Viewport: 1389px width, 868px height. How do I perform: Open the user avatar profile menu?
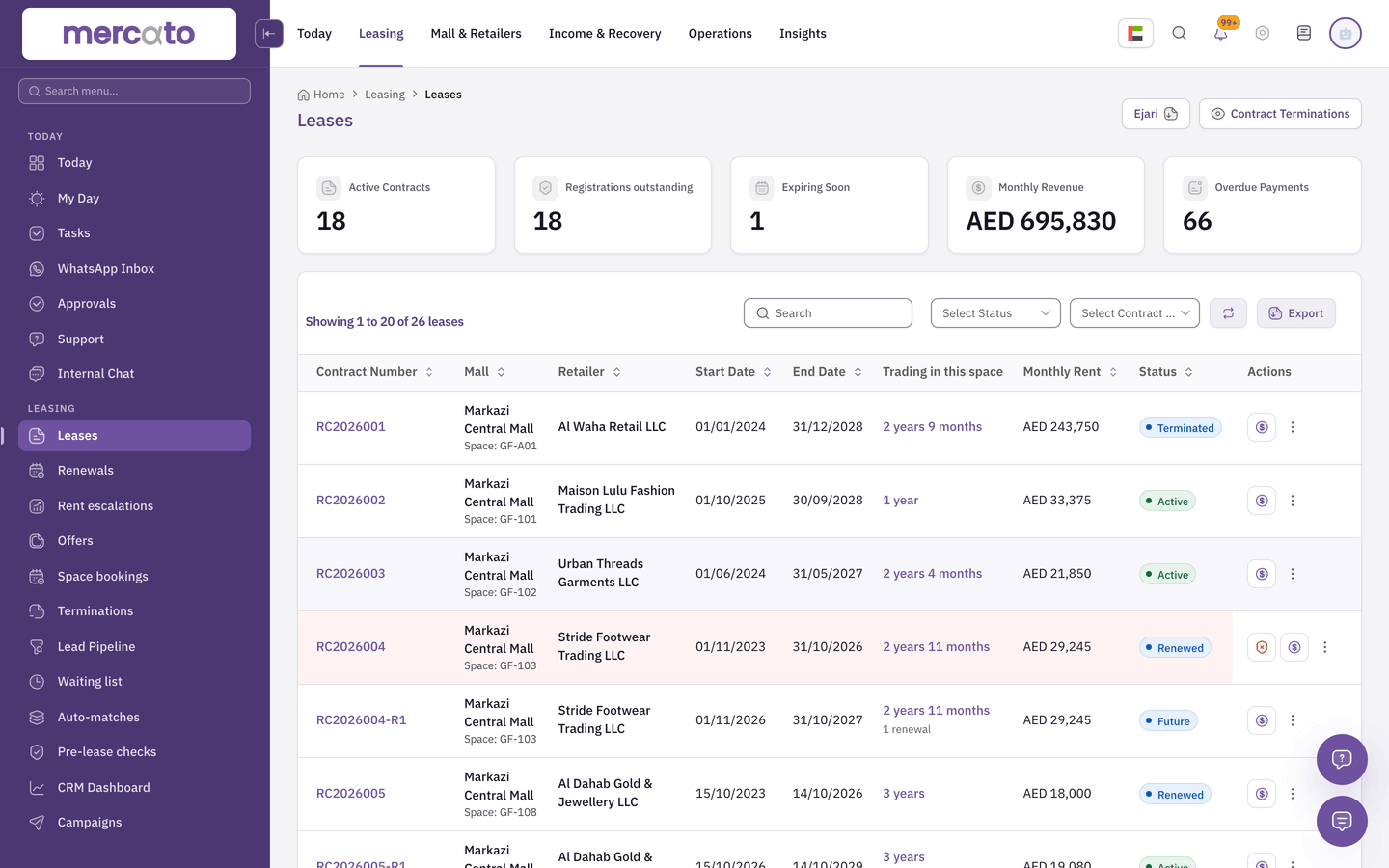(1345, 33)
